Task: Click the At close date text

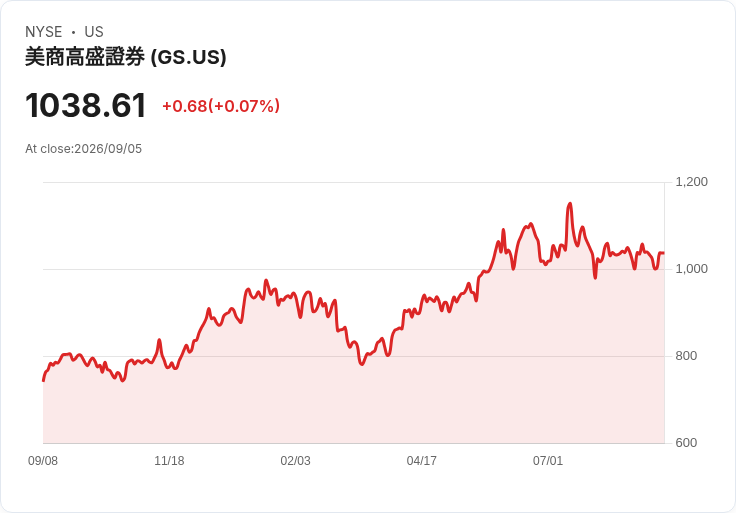Action: click(x=84, y=149)
